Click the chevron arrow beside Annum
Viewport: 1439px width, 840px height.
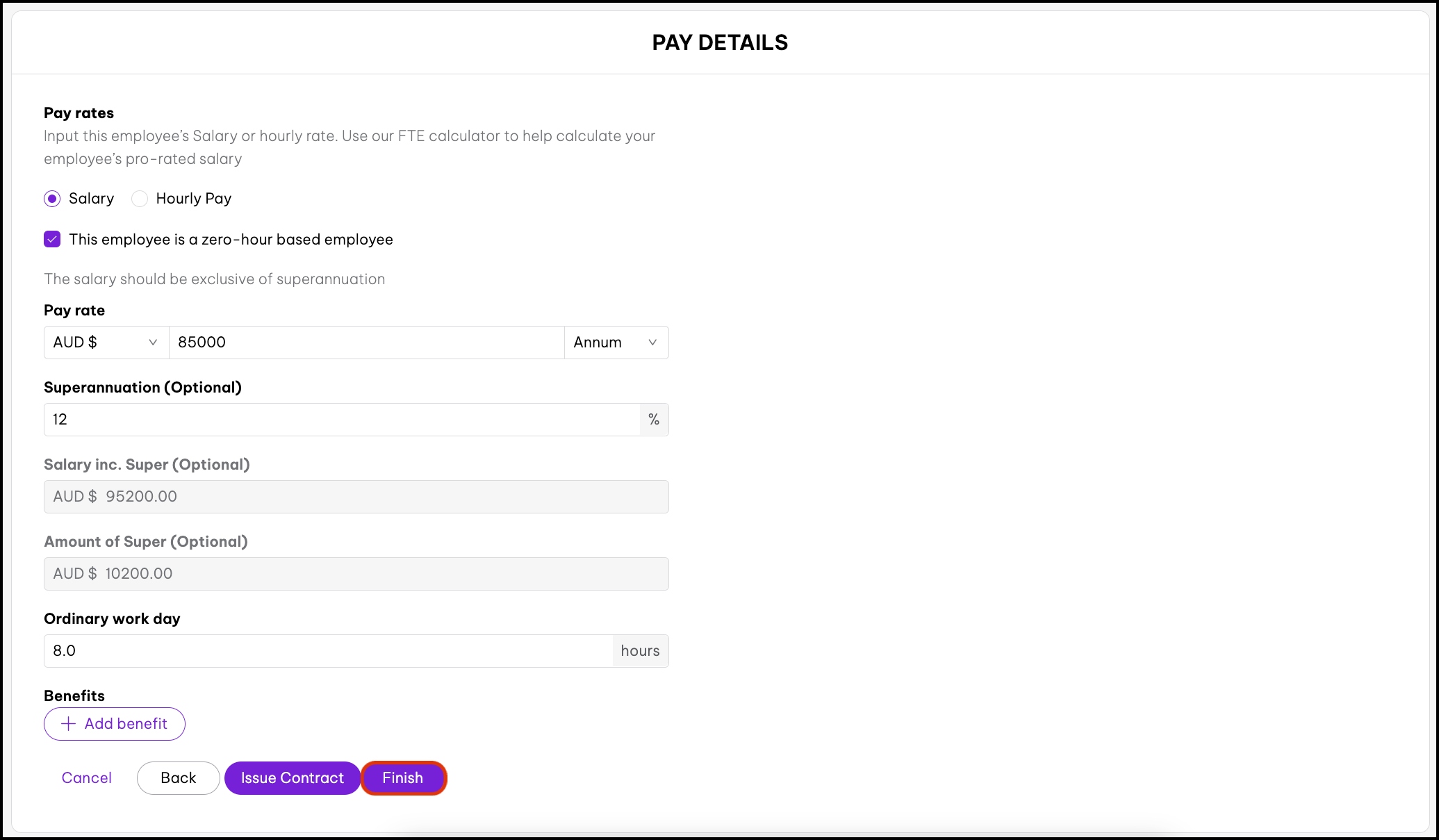(x=652, y=343)
